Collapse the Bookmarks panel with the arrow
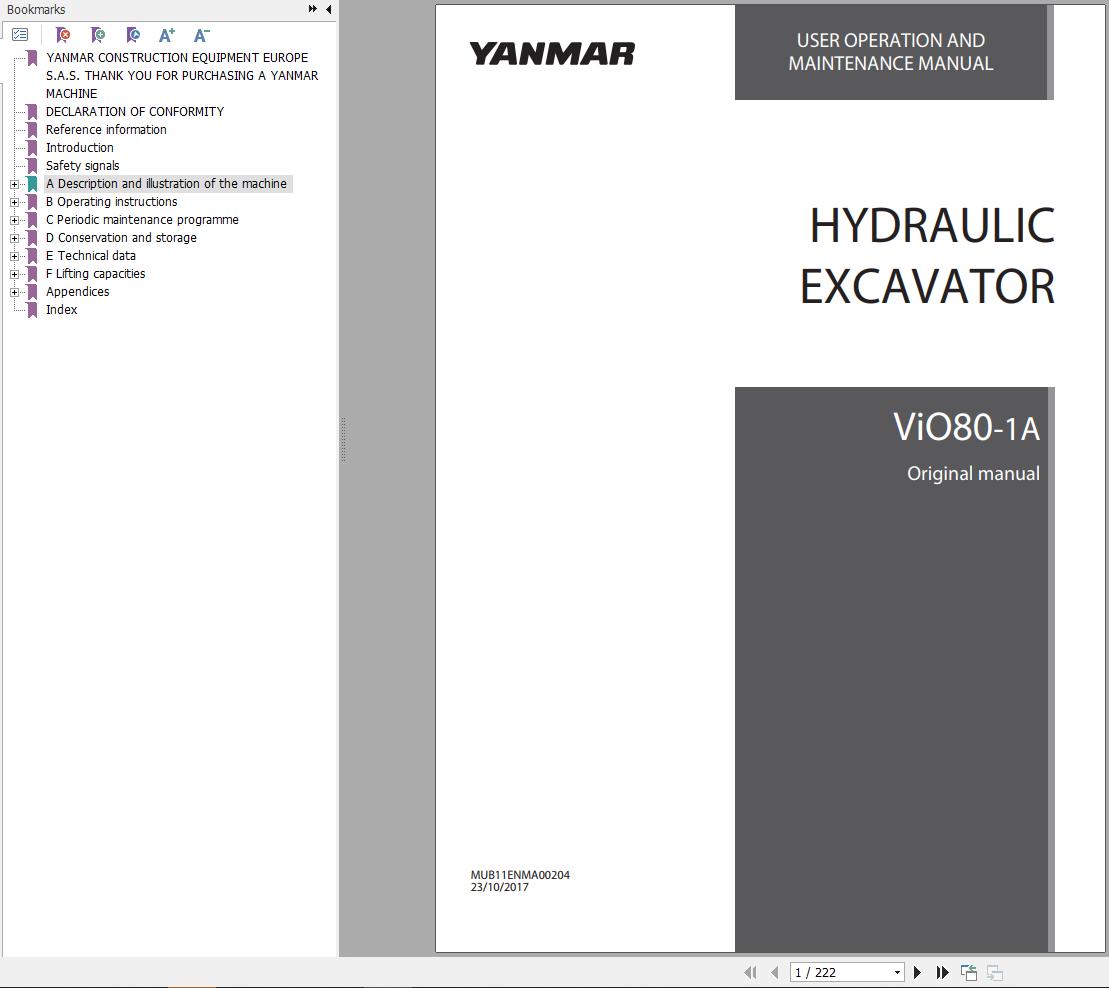The image size is (1109, 988). 327,9
